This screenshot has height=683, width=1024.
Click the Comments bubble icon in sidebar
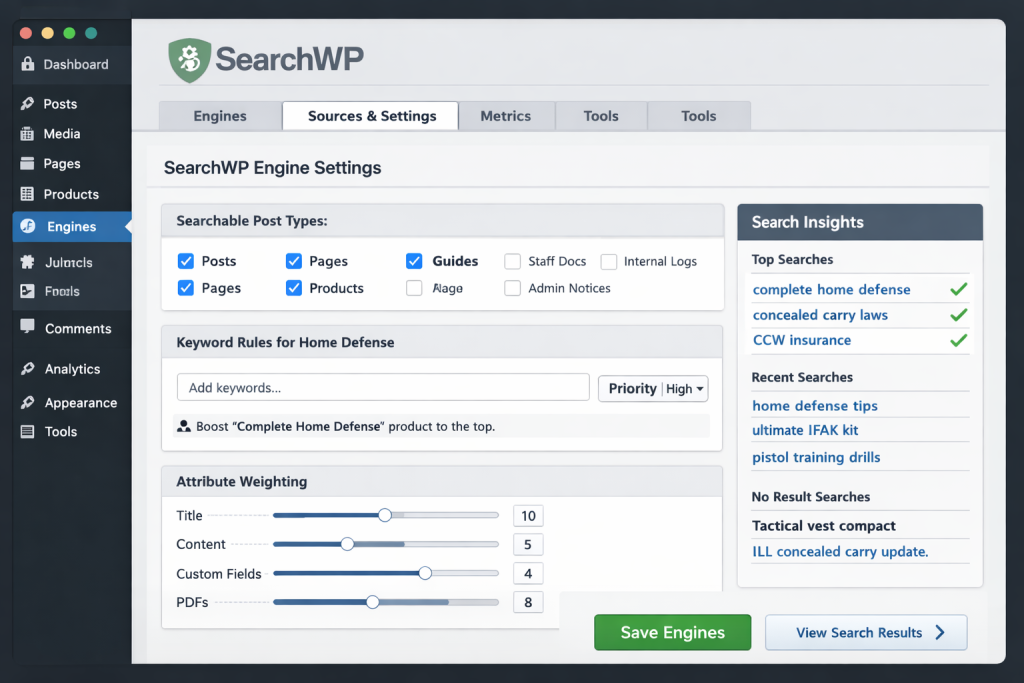pos(26,328)
